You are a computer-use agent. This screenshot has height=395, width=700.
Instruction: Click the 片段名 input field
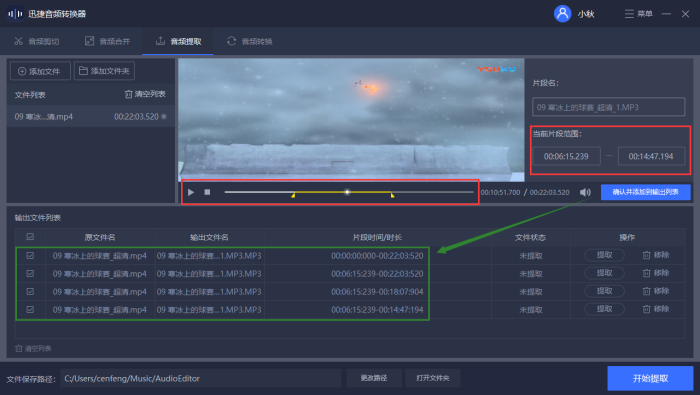point(608,107)
